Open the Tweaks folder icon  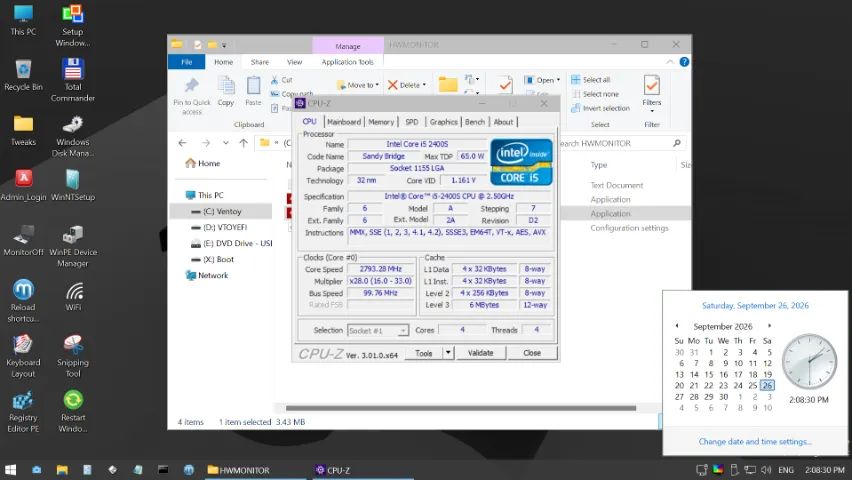(23, 130)
